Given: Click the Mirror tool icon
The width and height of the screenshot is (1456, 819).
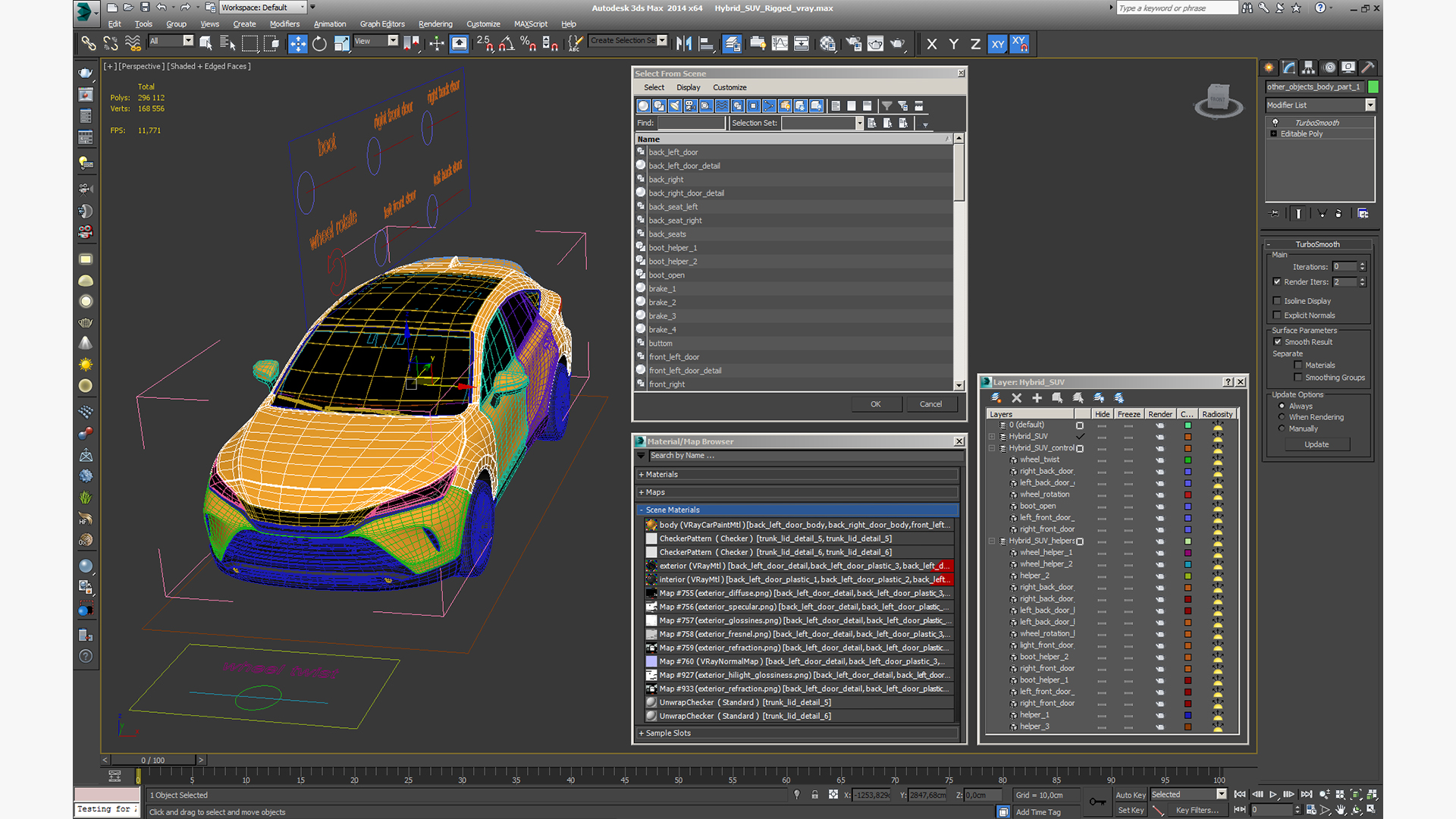Looking at the screenshot, I should [x=683, y=44].
